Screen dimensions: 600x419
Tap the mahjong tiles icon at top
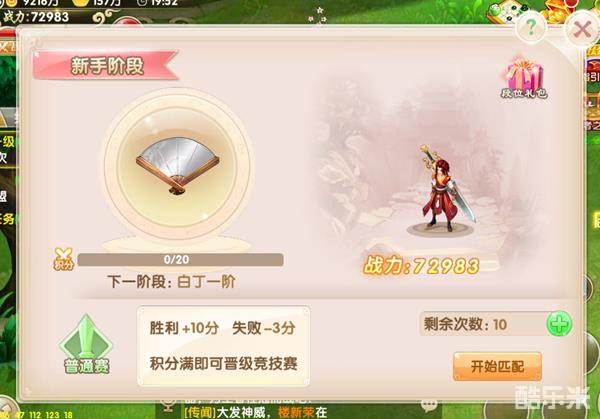click(x=507, y=13)
